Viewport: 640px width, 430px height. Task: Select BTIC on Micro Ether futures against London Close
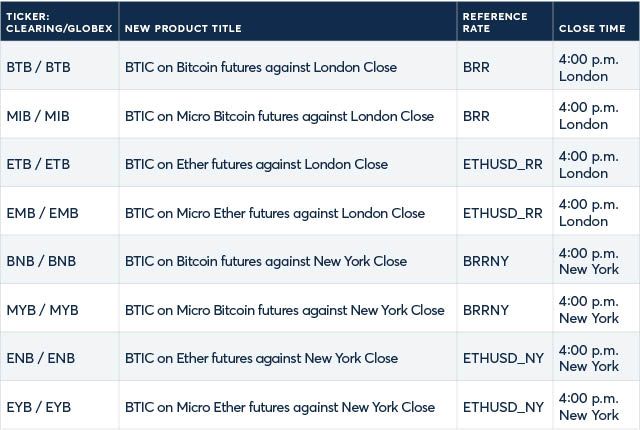click(275, 213)
